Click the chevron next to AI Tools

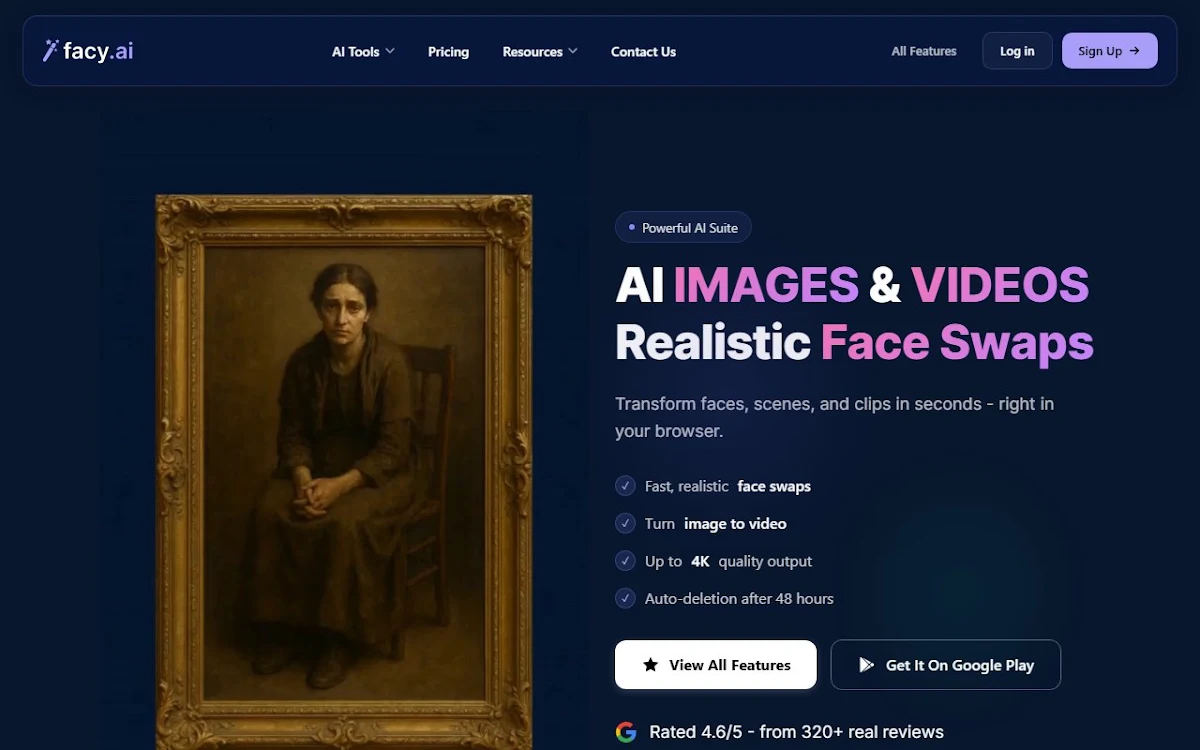[390, 51]
